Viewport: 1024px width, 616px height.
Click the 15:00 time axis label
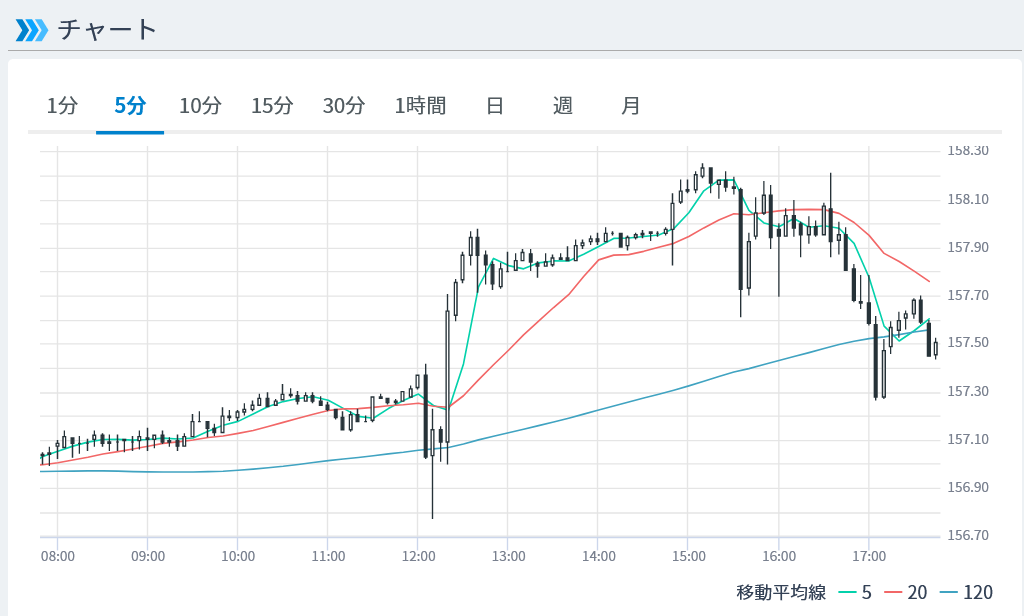pyautogui.click(x=689, y=556)
